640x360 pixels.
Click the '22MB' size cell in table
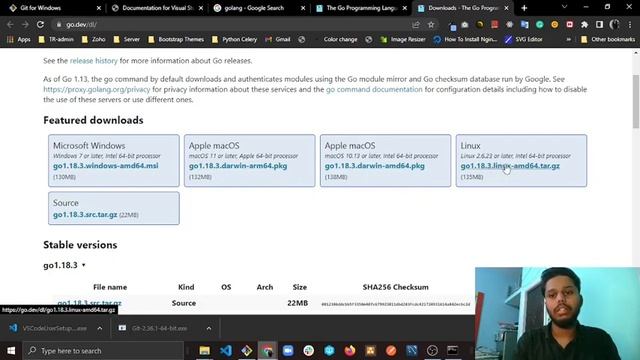pyautogui.click(x=298, y=303)
